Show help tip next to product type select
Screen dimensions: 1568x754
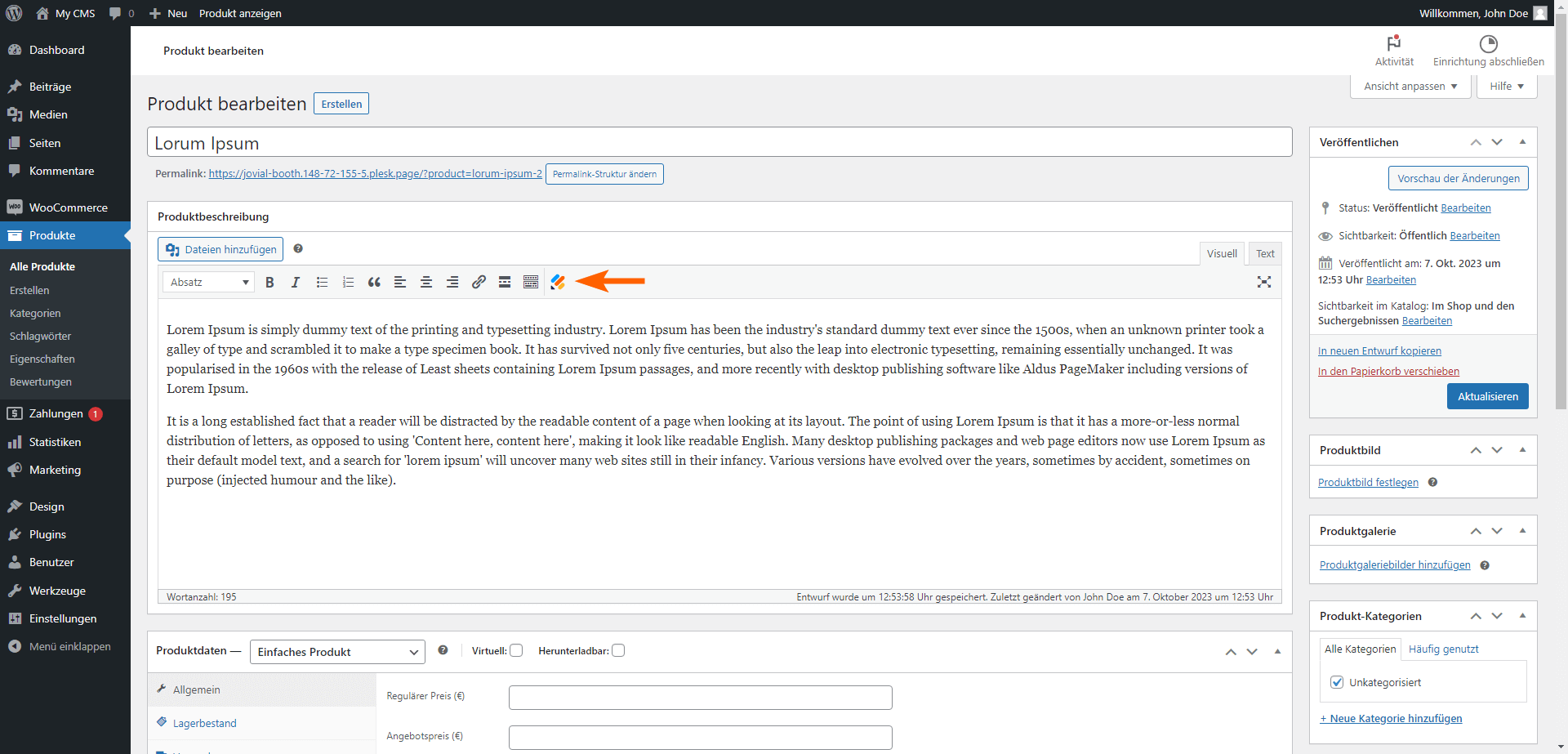[x=443, y=650]
